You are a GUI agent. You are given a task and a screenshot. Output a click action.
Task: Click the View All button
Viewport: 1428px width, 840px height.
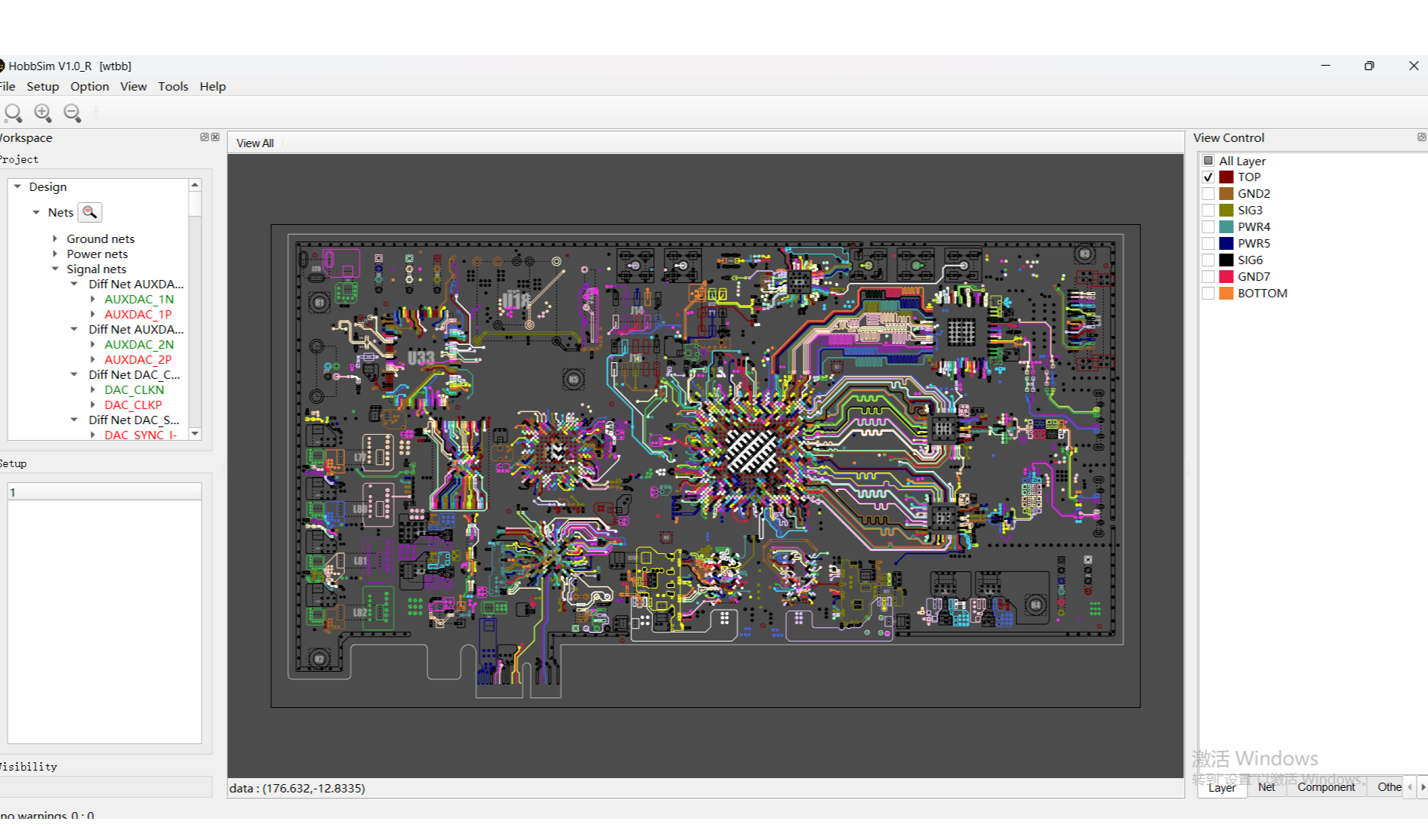255,143
